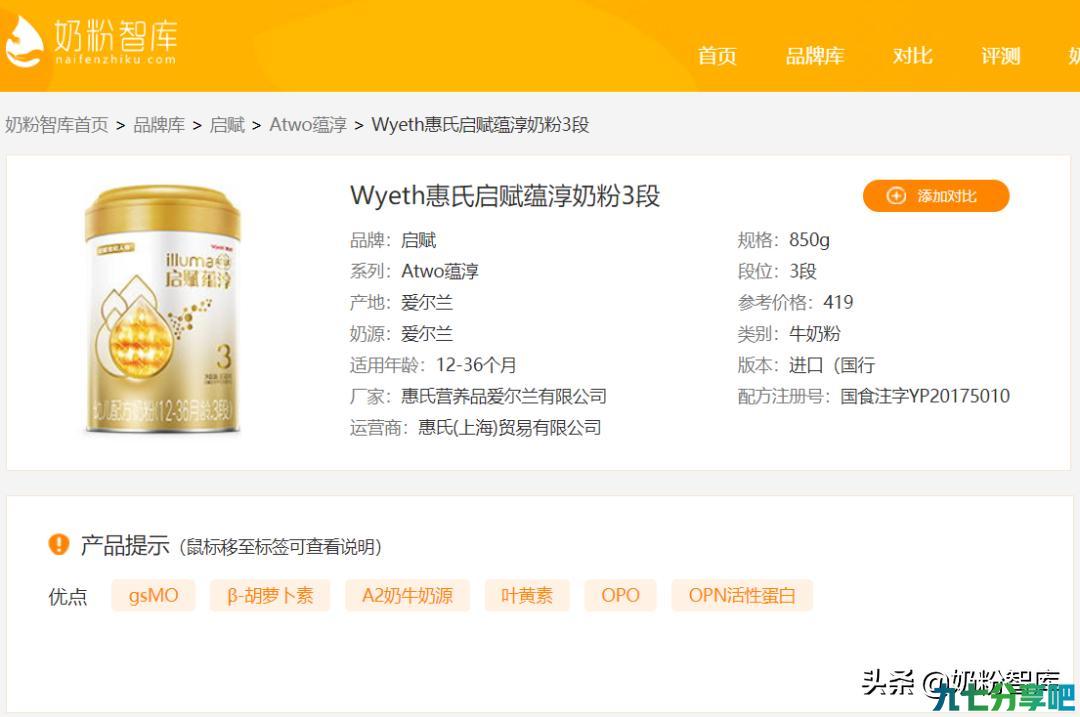The width and height of the screenshot is (1080, 717).
Task: Select the OPN活性蛋白 advantage tag
Action: click(742, 595)
